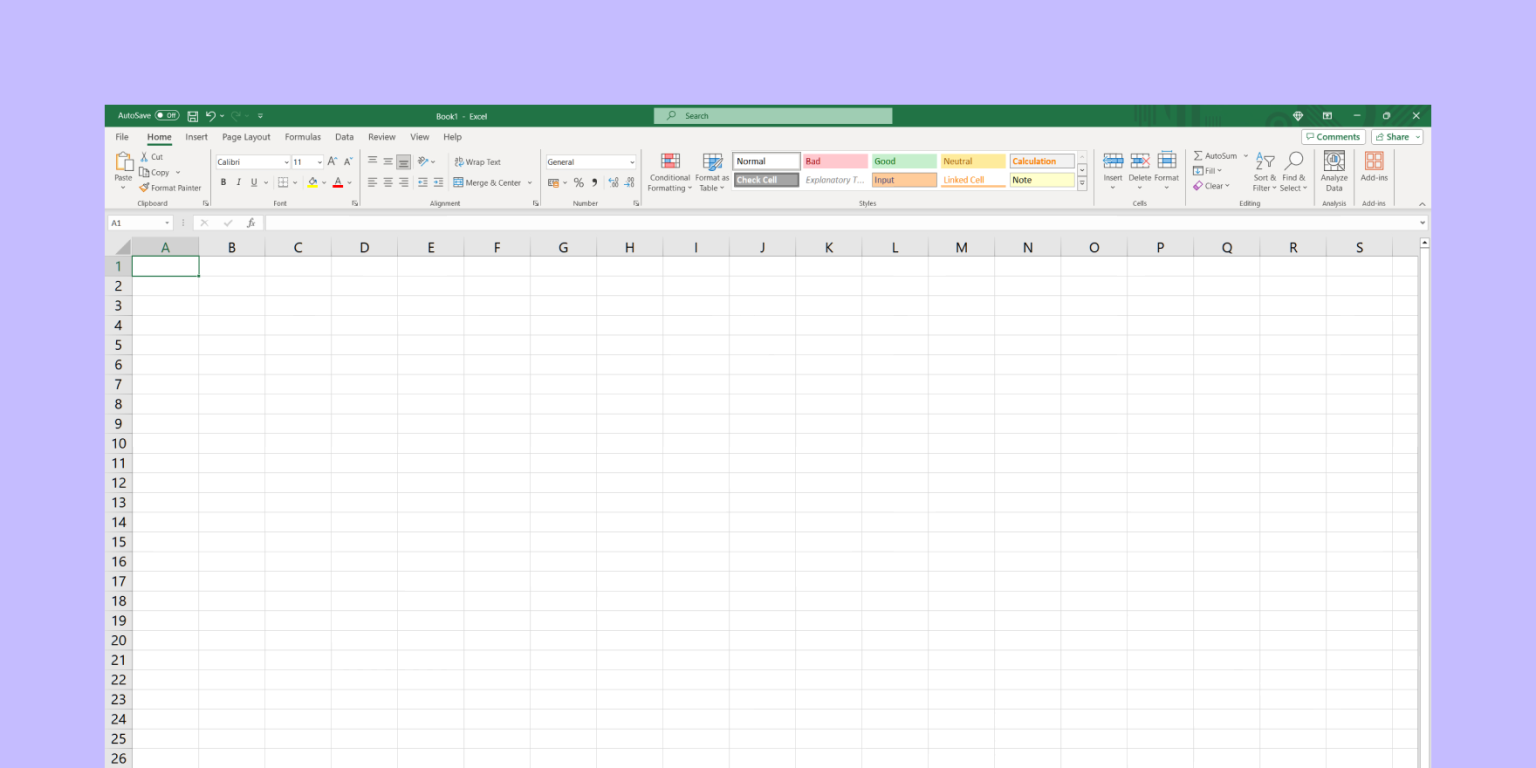Image resolution: width=1536 pixels, height=768 pixels.
Task: Open Sort & Filter options
Action: point(1263,172)
